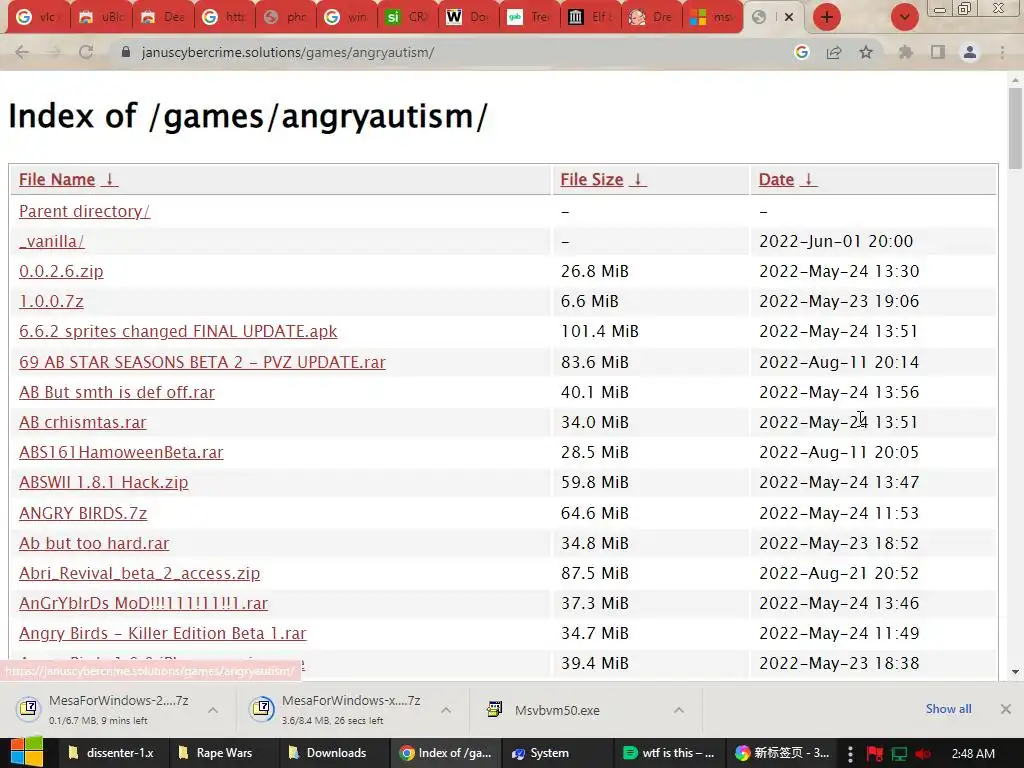Sort the listing by File Name
The width and height of the screenshot is (1024, 768).
(x=68, y=180)
